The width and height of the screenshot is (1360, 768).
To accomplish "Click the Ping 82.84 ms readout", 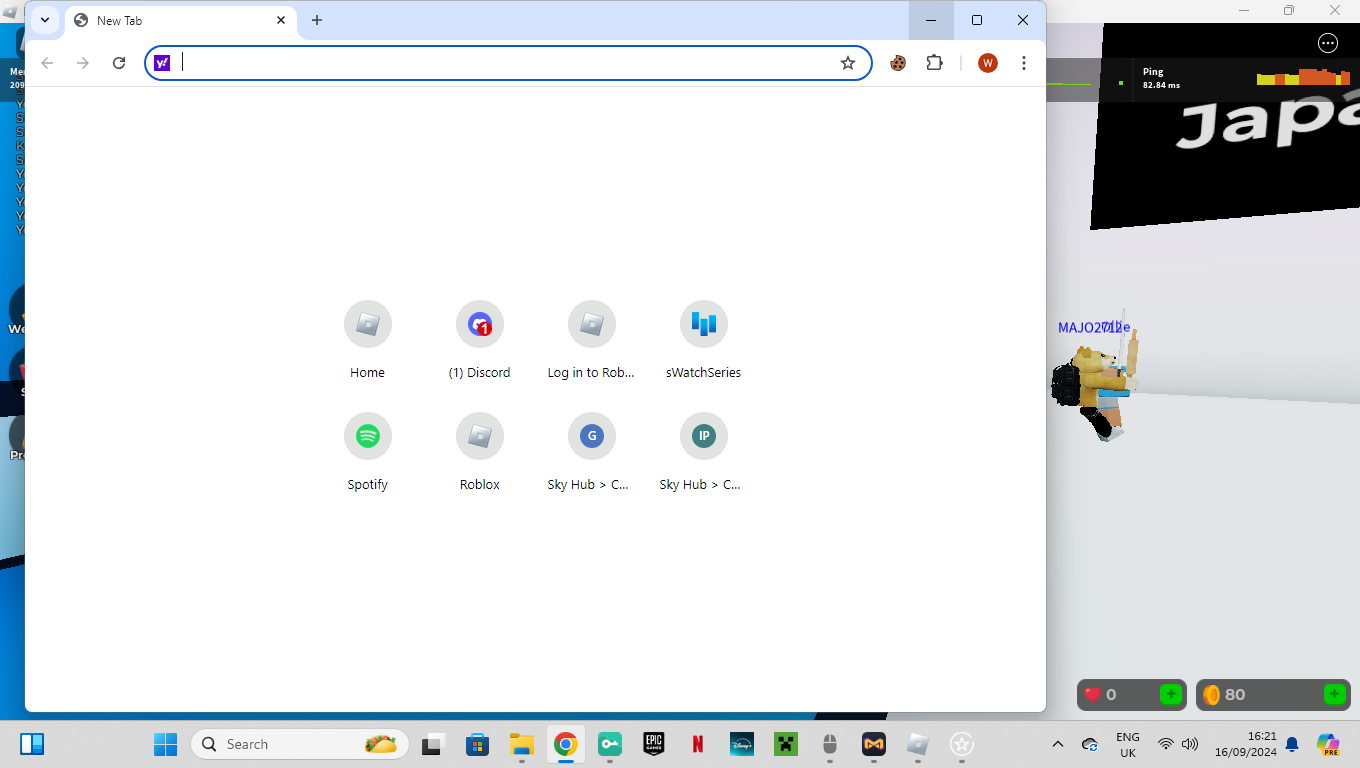I will pos(1161,79).
